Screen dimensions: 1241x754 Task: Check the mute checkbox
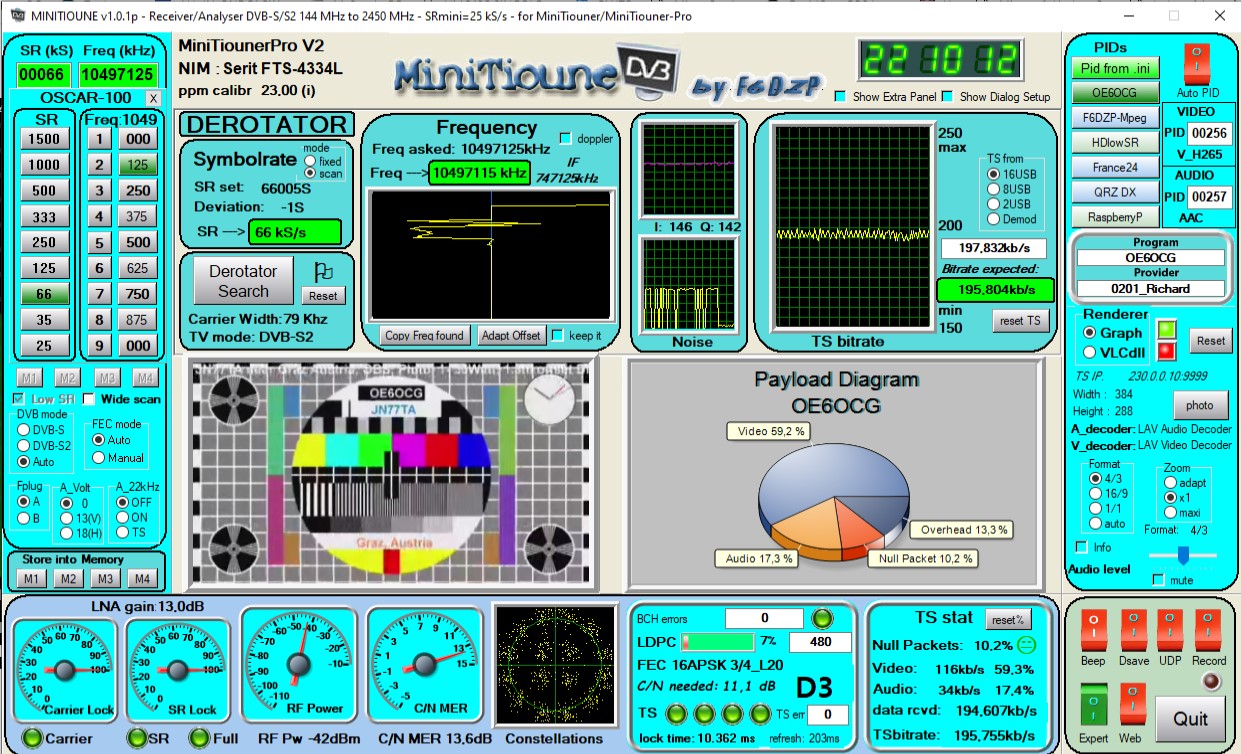[1159, 579]
